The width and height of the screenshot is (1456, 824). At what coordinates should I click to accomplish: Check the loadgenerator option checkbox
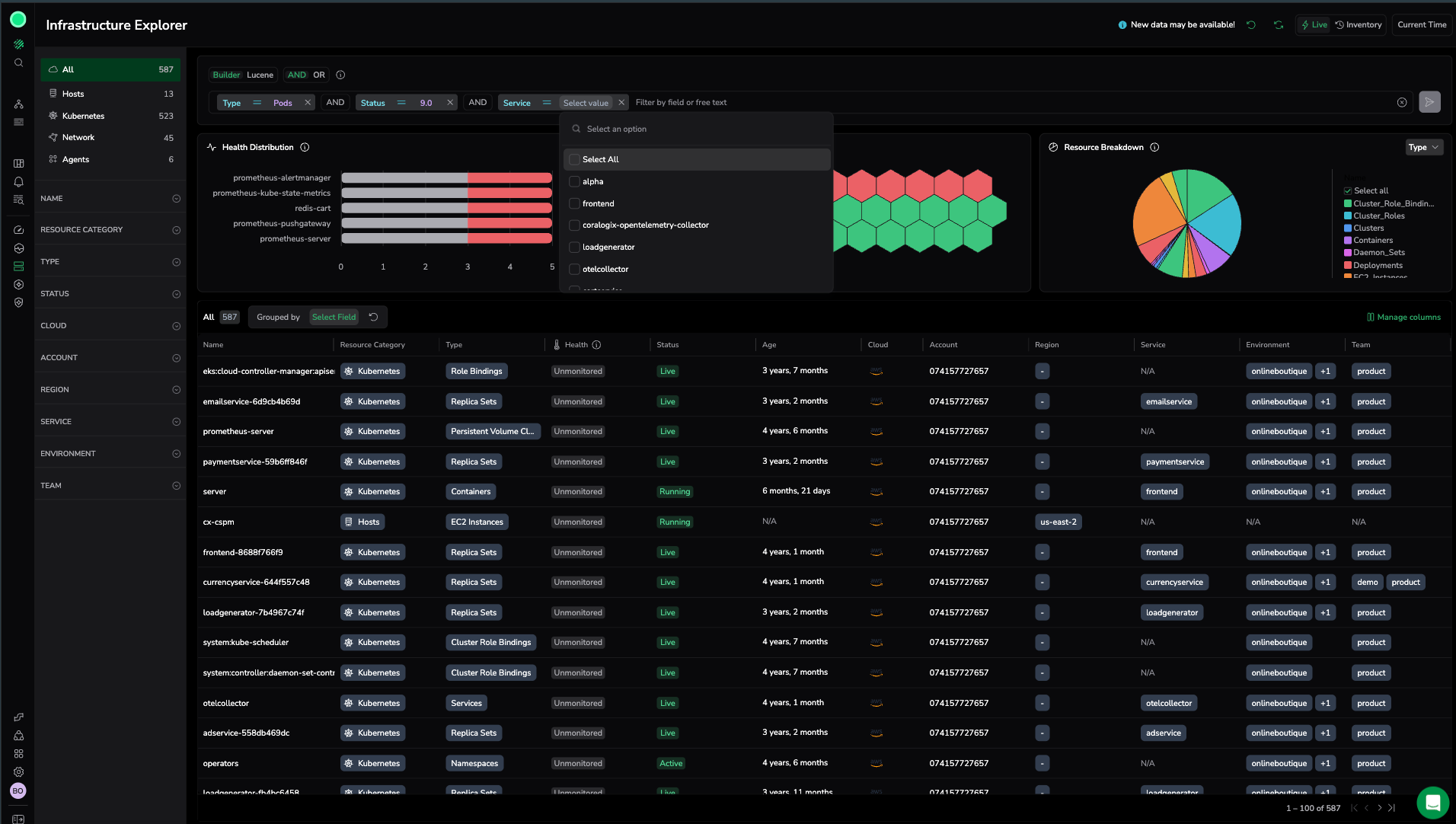[575, 248]
